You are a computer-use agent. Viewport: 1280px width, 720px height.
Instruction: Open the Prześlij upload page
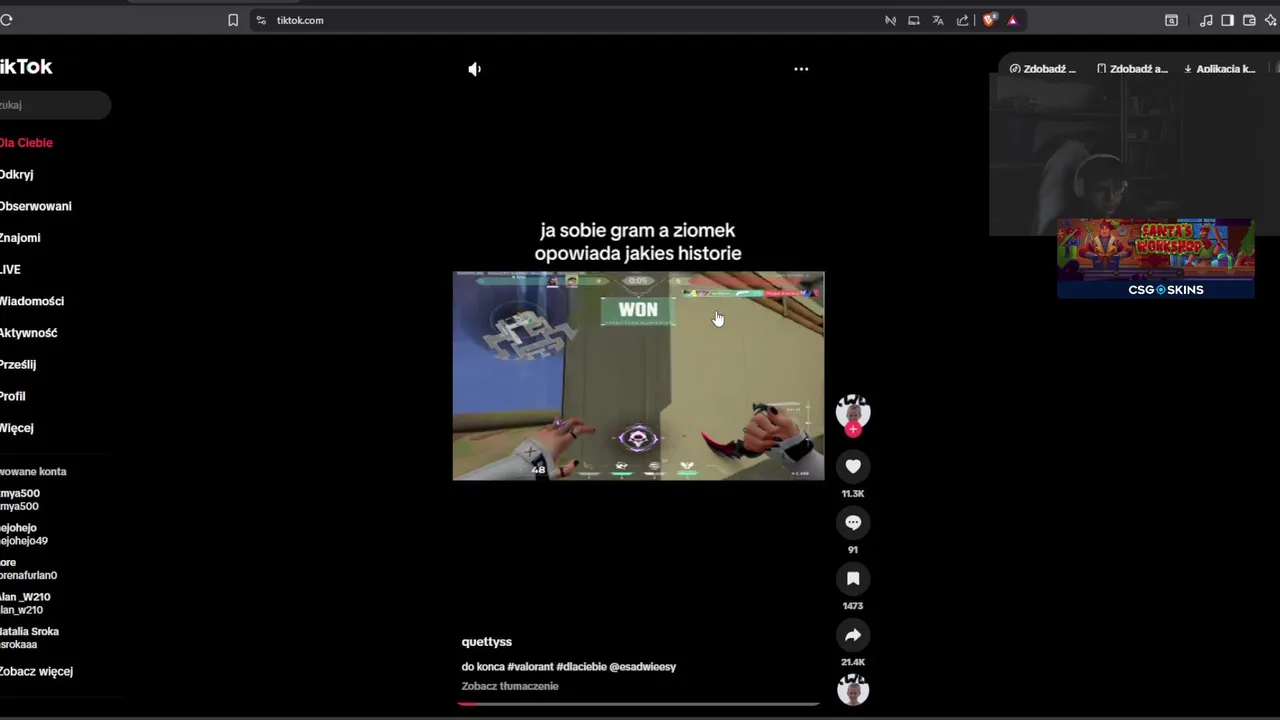coord(18,365)
